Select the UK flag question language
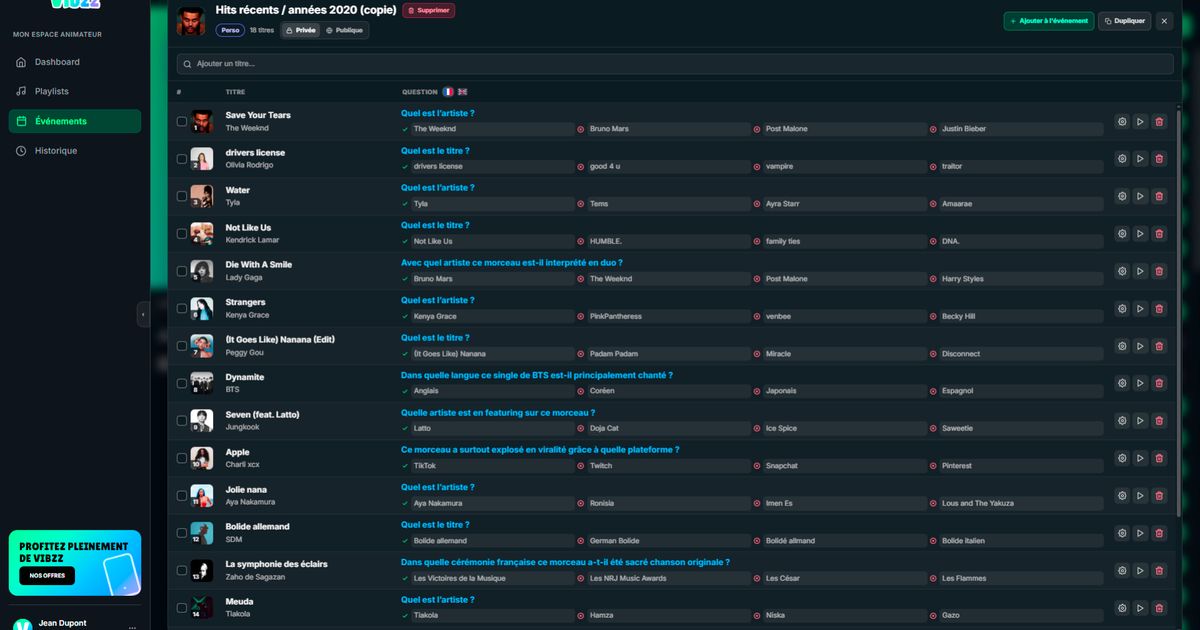Screen dimensions: 1200x630 pyautogui.click(x=463, y=92)
